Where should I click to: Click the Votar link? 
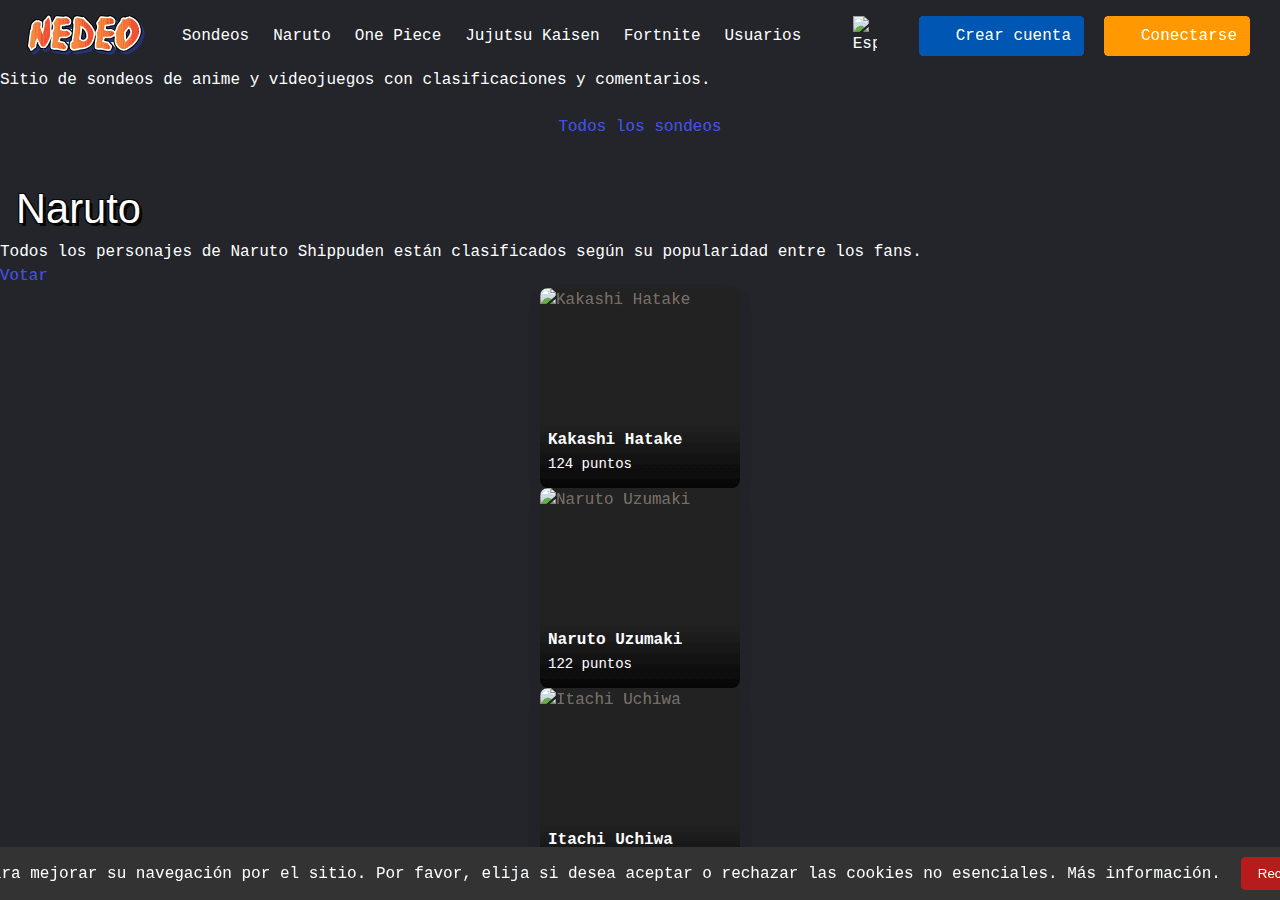click(x=23, y=275)
